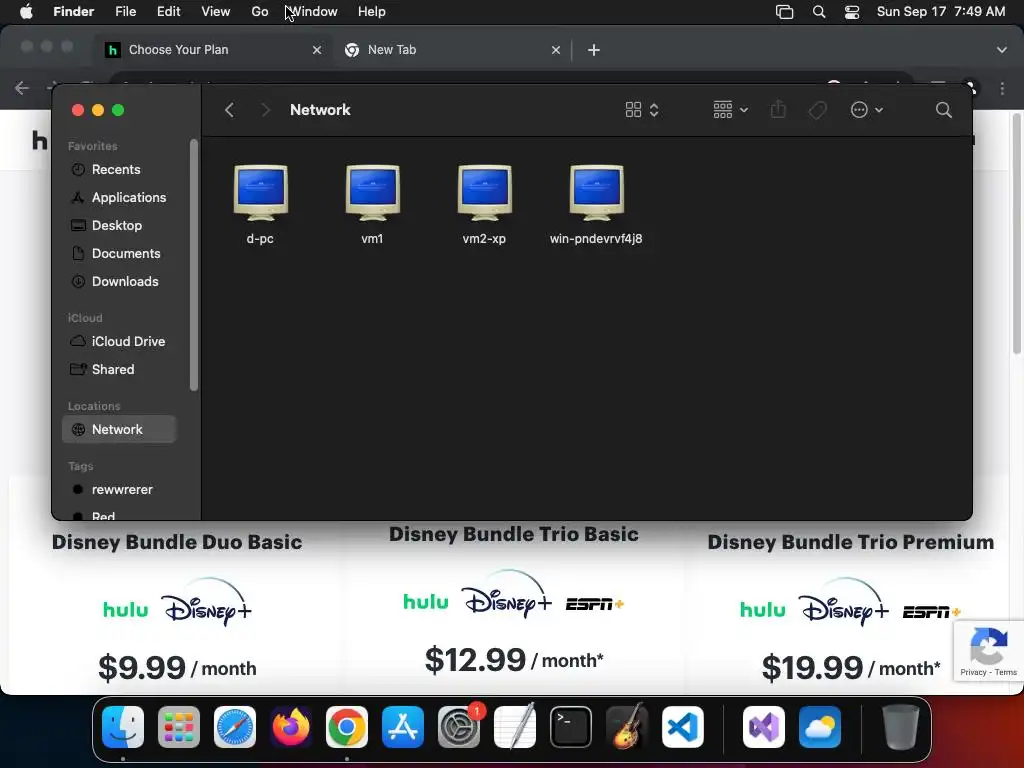
Task: Open the Finder group-by options dropdown
Action: click(x=730, y=110)
